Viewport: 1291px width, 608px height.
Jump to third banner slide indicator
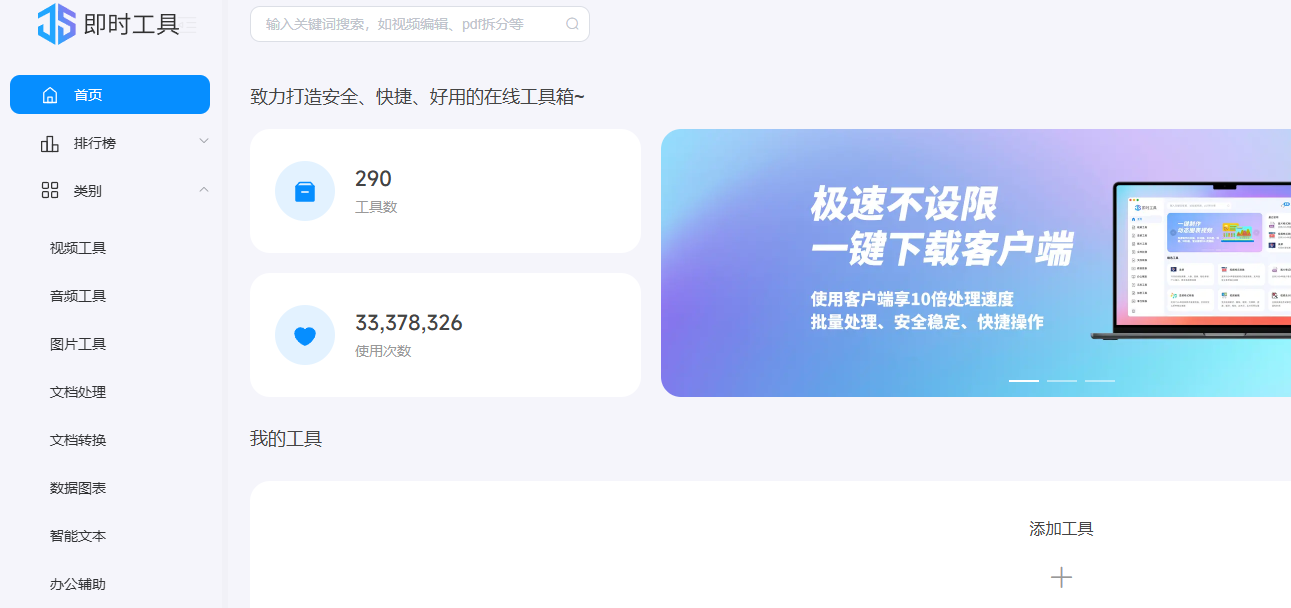(1099, 381)
